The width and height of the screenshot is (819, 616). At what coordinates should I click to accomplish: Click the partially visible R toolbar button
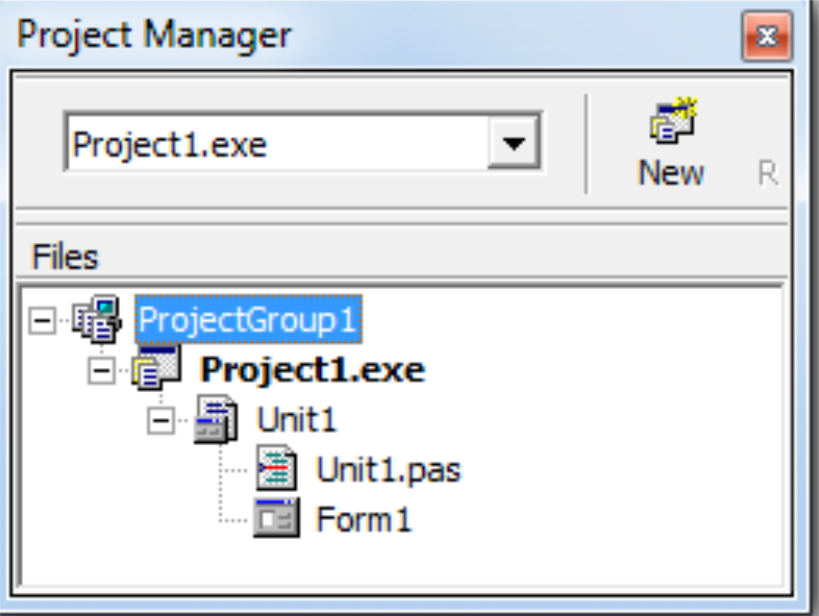point(768,173)
